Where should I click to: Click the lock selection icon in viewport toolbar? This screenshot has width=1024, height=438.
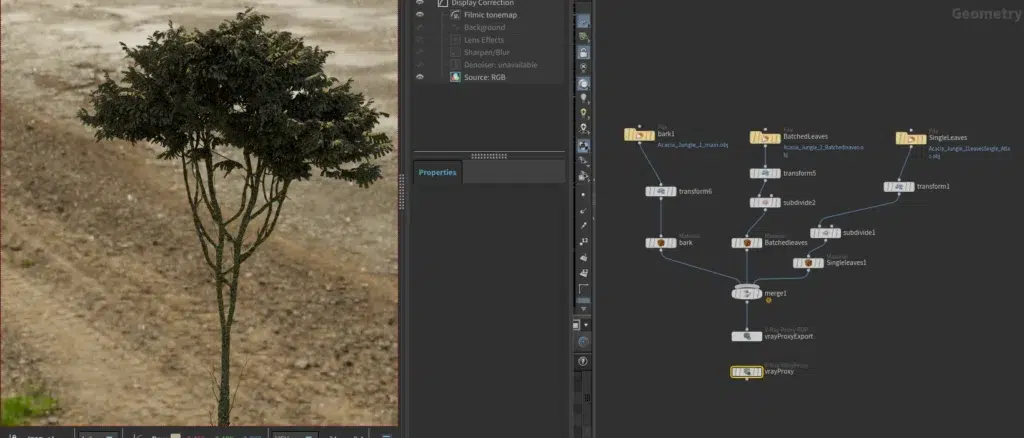coord(583,52)
